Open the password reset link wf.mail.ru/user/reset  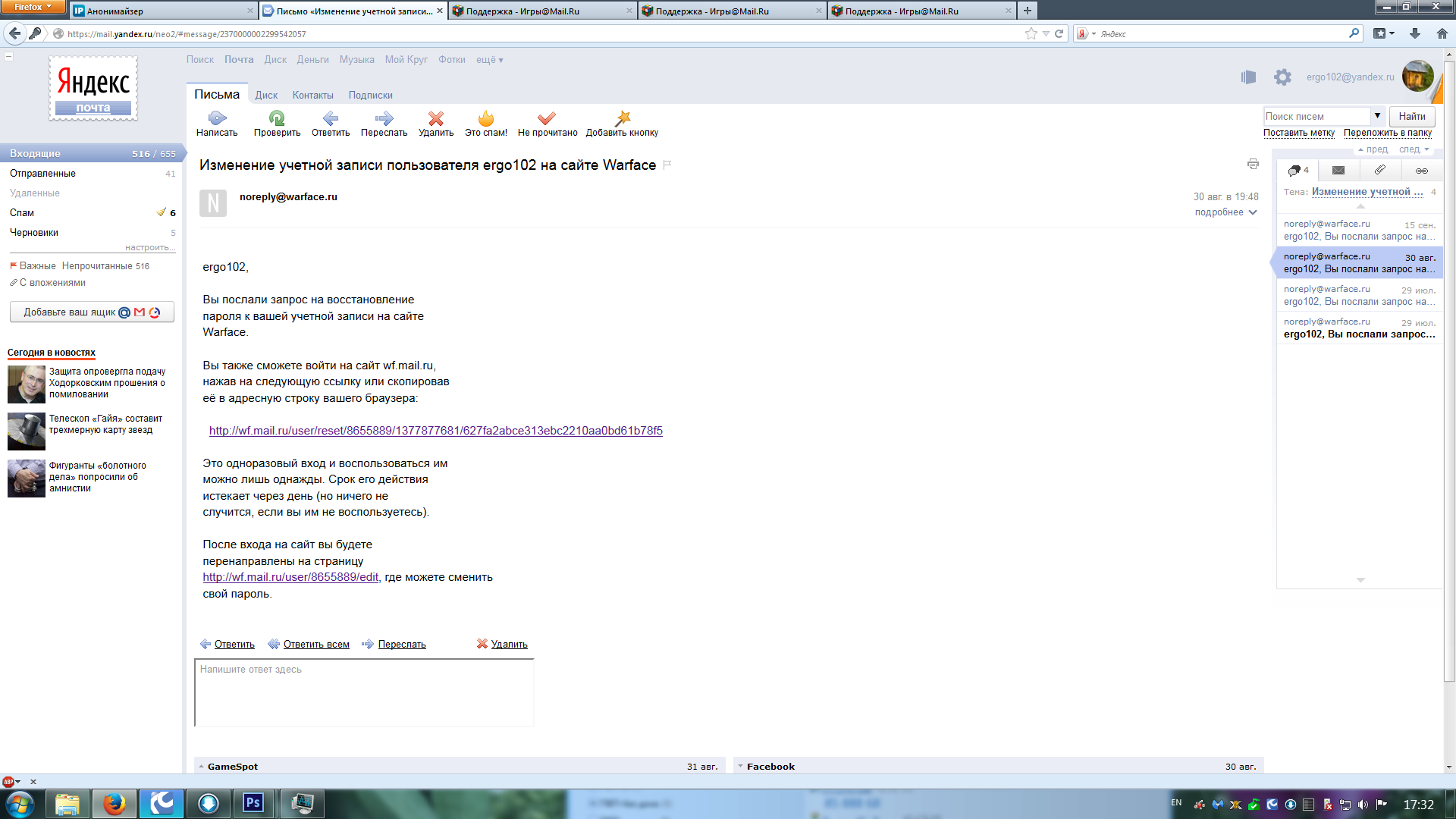436,431
